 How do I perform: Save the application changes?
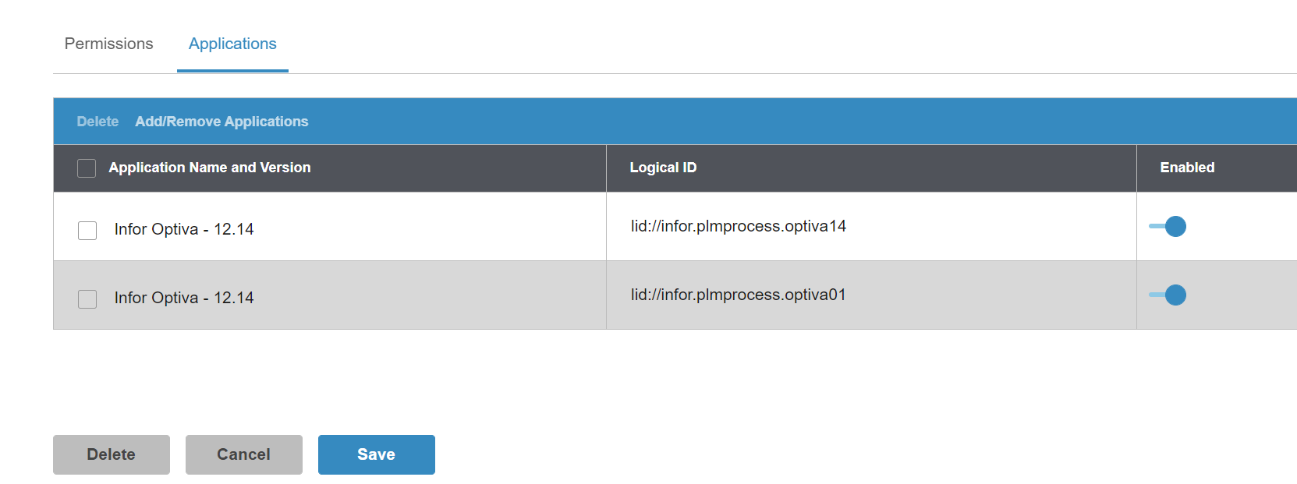tap(376, 455)
